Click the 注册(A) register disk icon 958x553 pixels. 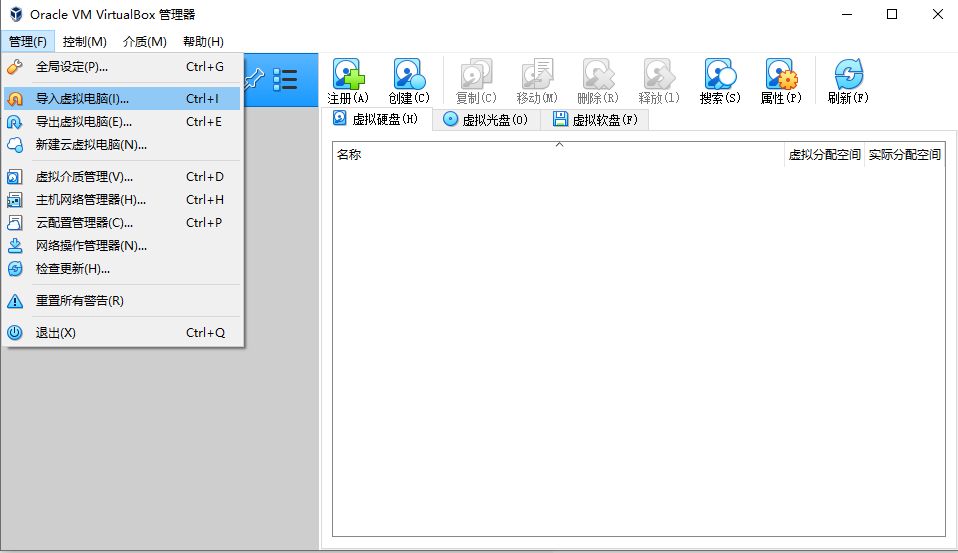[x=348, y=75]
